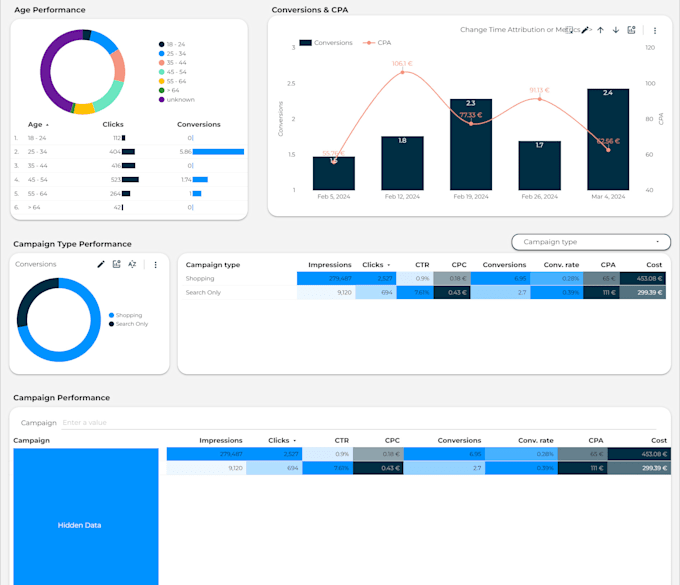Viewport: 680px width, 585px height.
Task: Click the Campaign filter input field
Action: pyautogui.click(x=359, y=422)
